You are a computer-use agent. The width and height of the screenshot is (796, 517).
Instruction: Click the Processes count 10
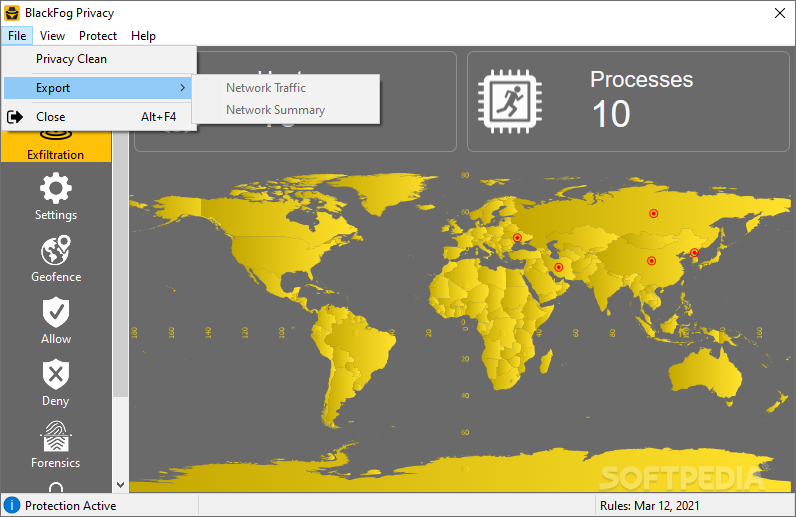[611, 114]
